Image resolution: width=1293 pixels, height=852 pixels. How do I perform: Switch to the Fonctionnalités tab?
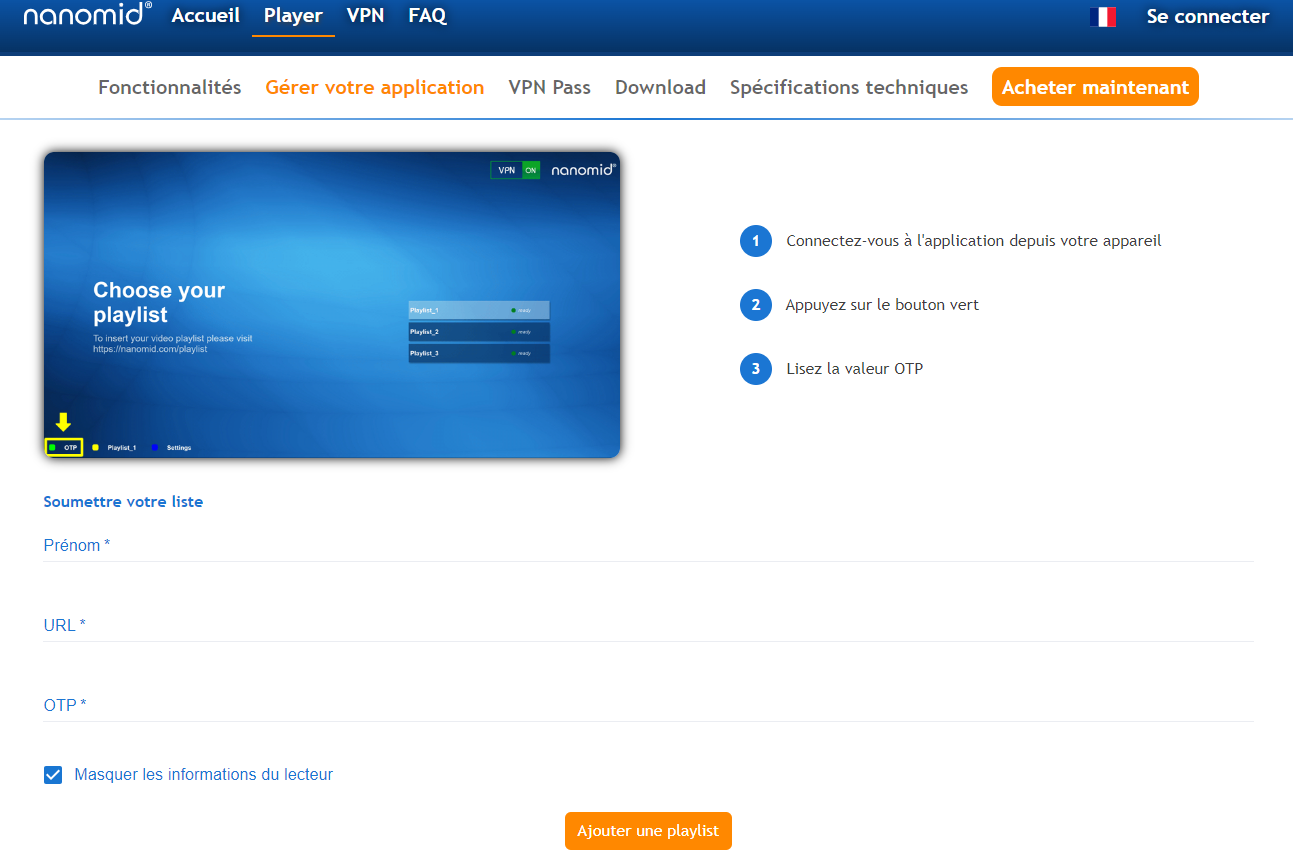tap(170, 87)
